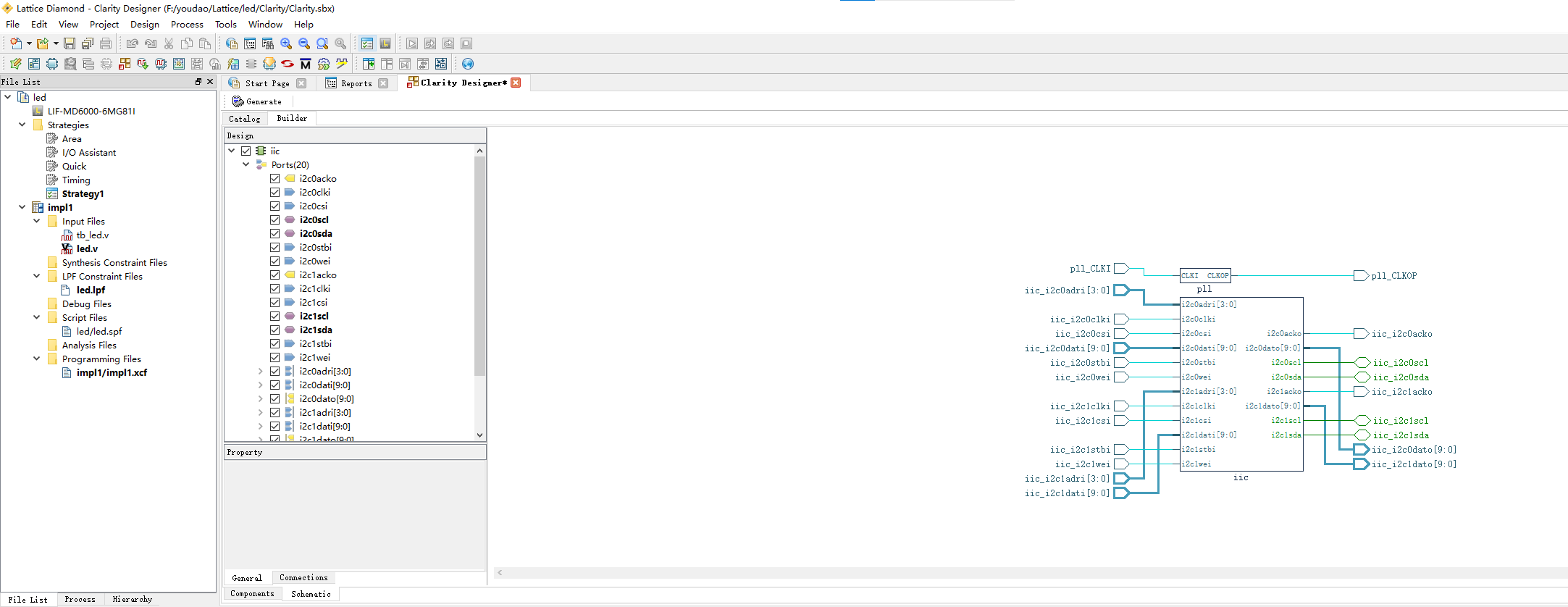Viewport: 1568px width, 607px height.
Task: Click the Run play toolbar icon
Action: [x=412, y=43]
